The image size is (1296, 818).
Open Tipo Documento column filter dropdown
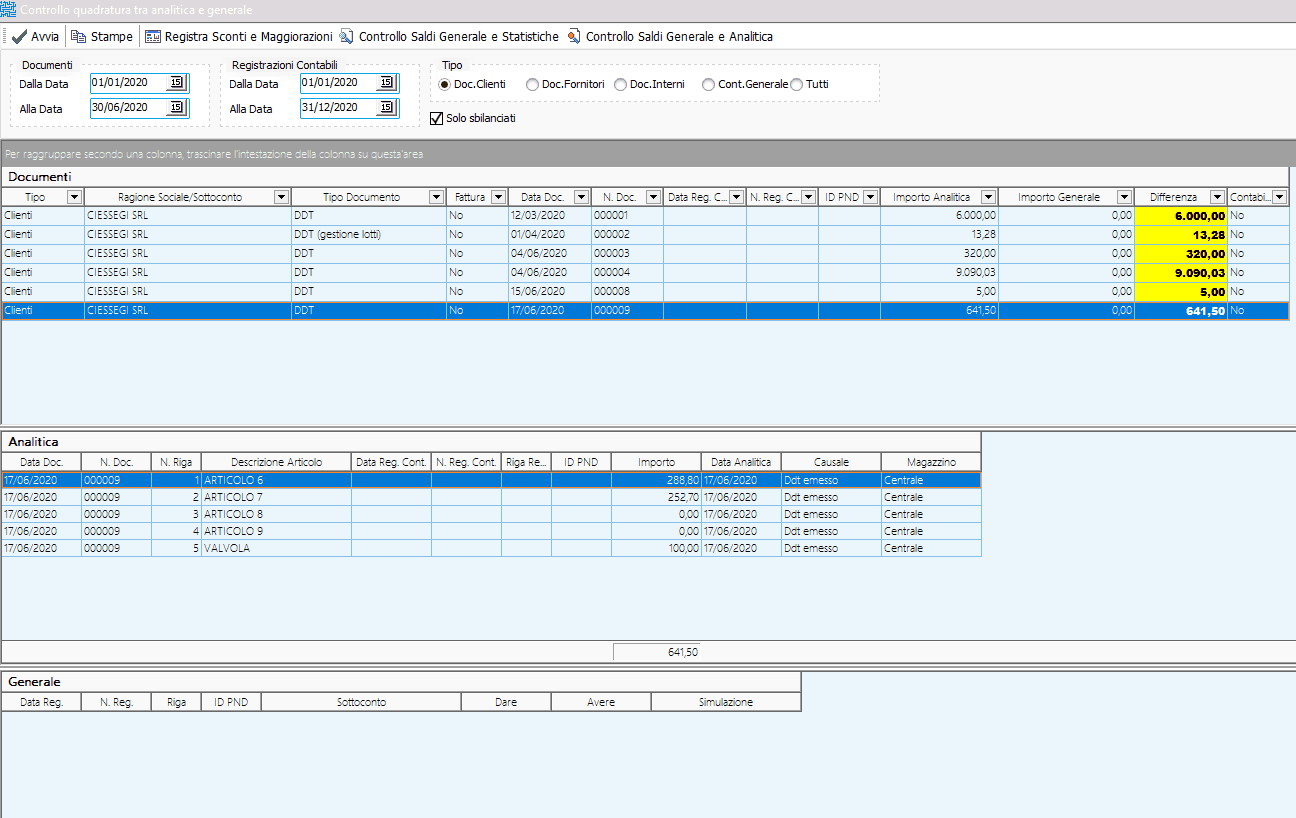click(436, 198)
